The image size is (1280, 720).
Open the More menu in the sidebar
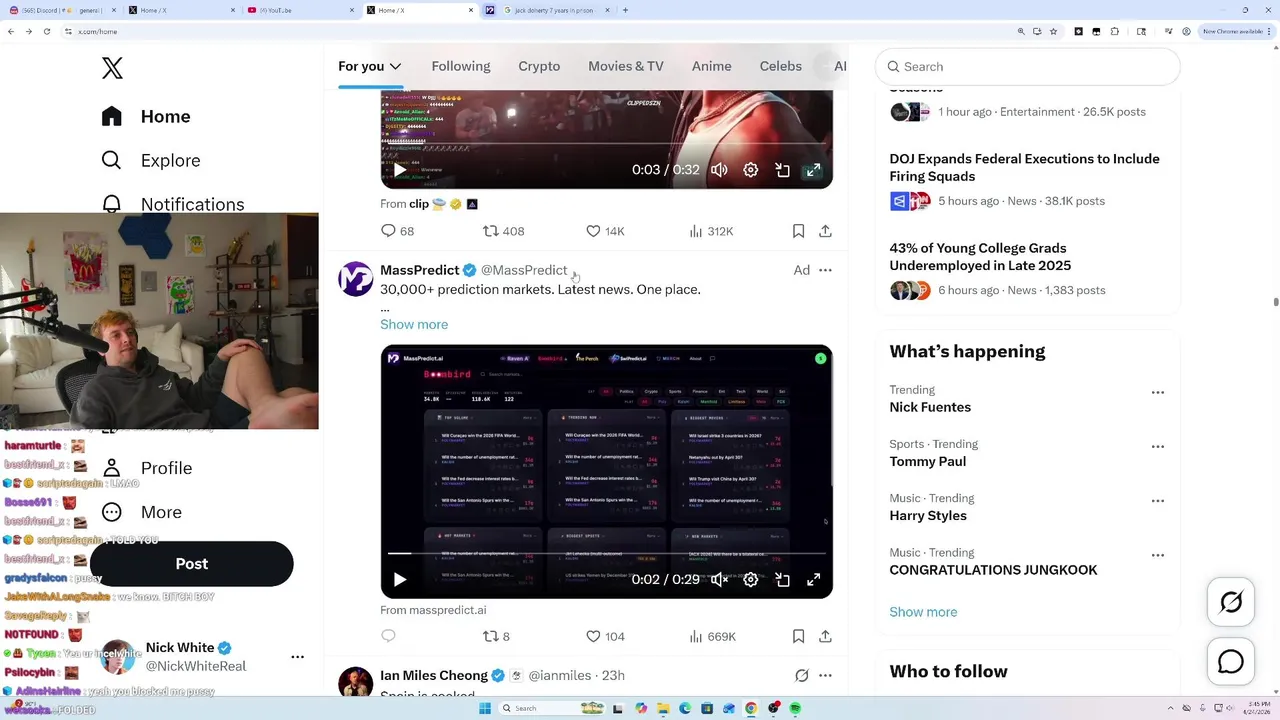tap(142, 512)
